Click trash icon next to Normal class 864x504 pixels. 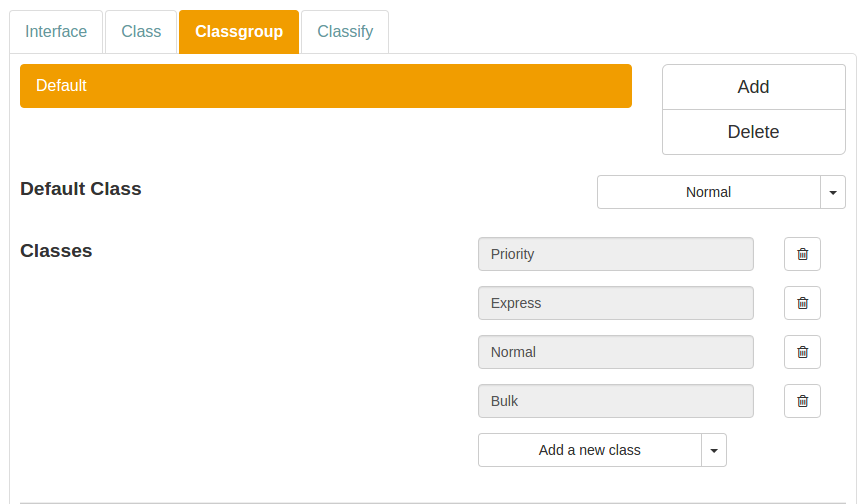(802, 352)
